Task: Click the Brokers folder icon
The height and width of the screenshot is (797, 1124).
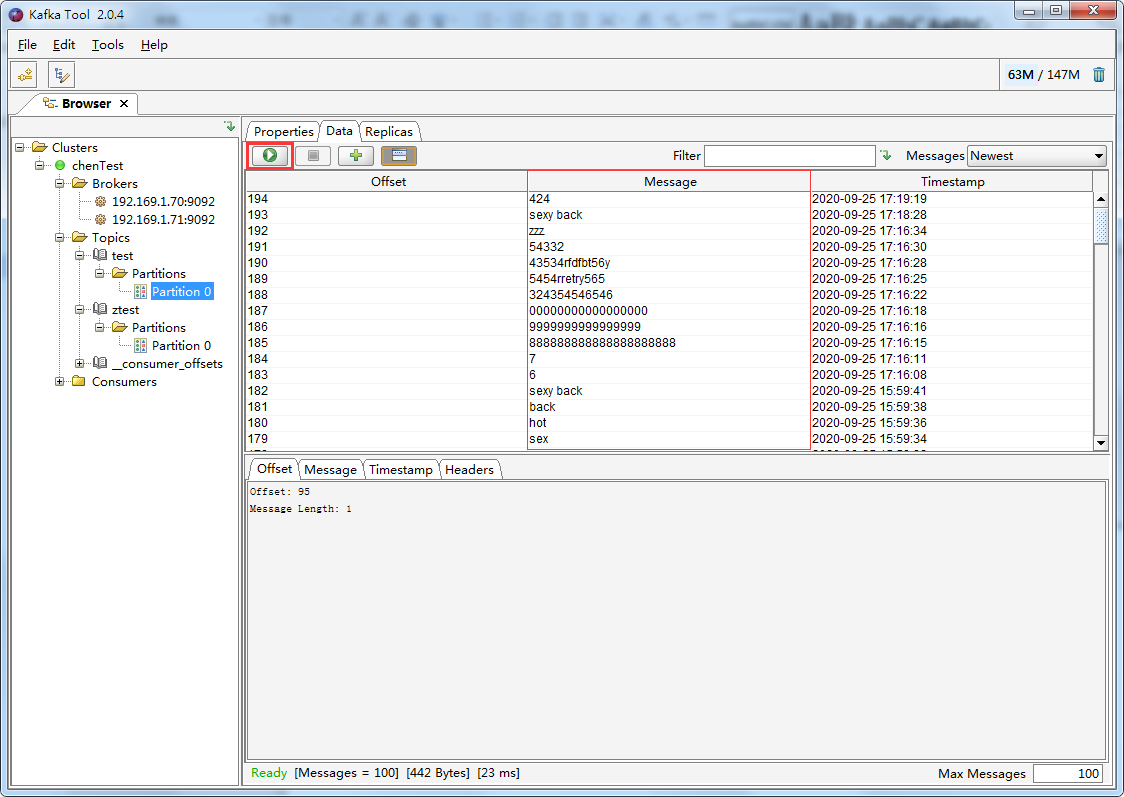Action: (x=79, y=183)
